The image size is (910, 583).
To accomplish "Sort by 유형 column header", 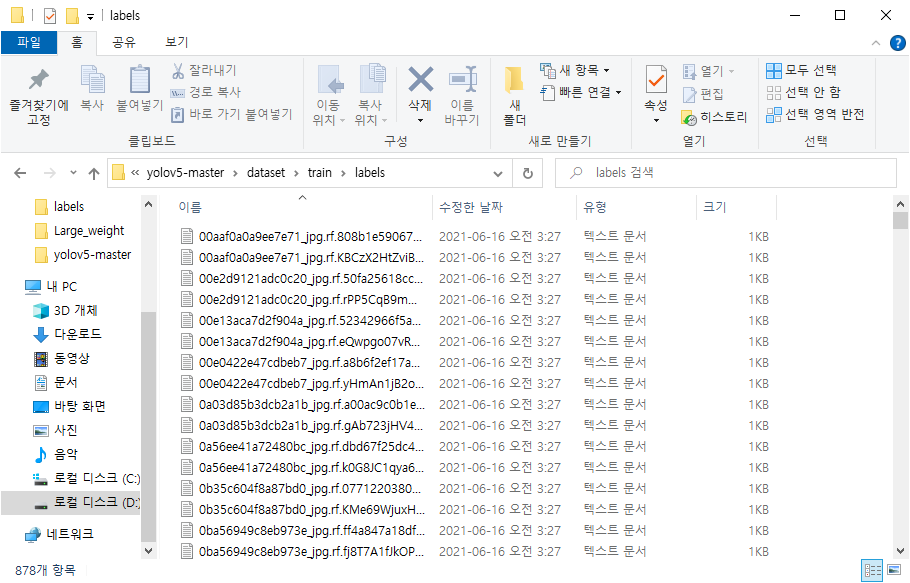I will pos(636,207).
